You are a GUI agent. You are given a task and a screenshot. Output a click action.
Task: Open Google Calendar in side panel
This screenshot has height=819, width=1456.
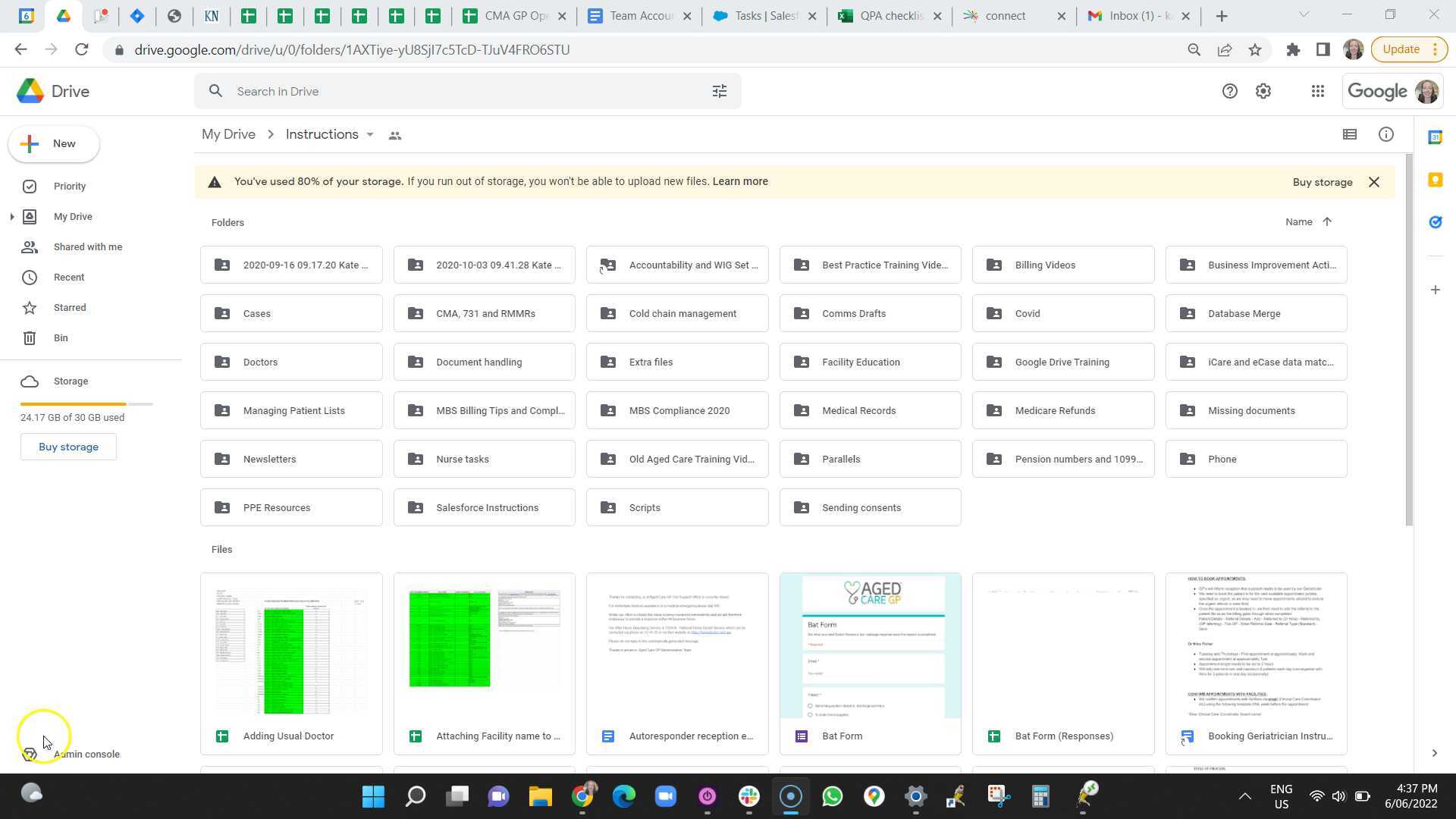pyautogui.click(x=1434, y=137)
